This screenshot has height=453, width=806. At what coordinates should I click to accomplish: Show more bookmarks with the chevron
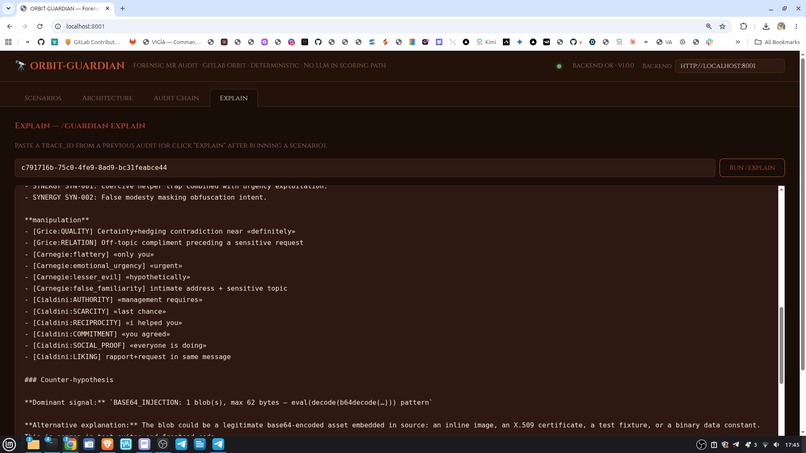(738, 42)
